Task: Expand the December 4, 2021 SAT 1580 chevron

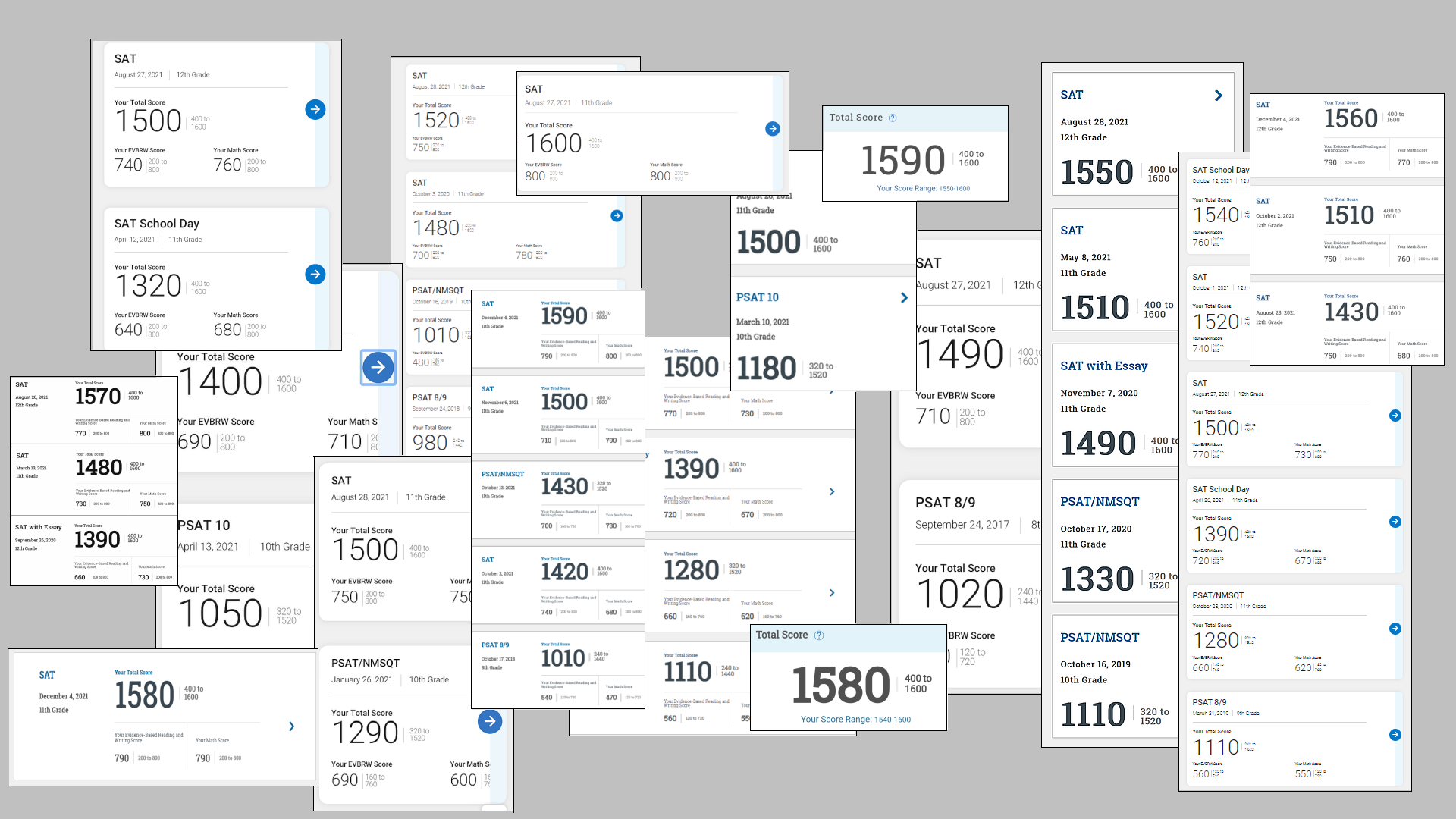Action: pos(292,726)
